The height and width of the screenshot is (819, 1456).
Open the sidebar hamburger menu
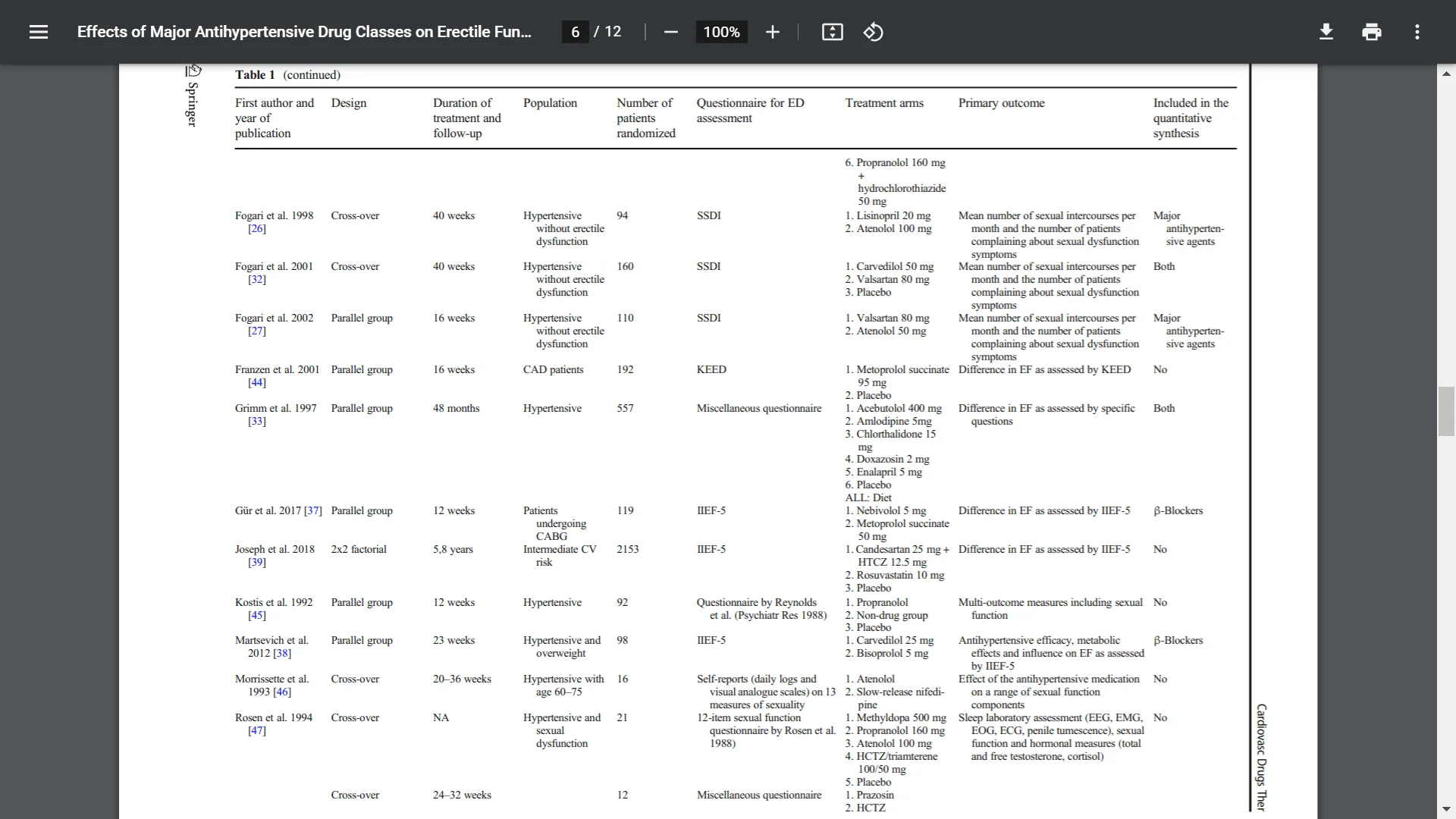(39, 32)
